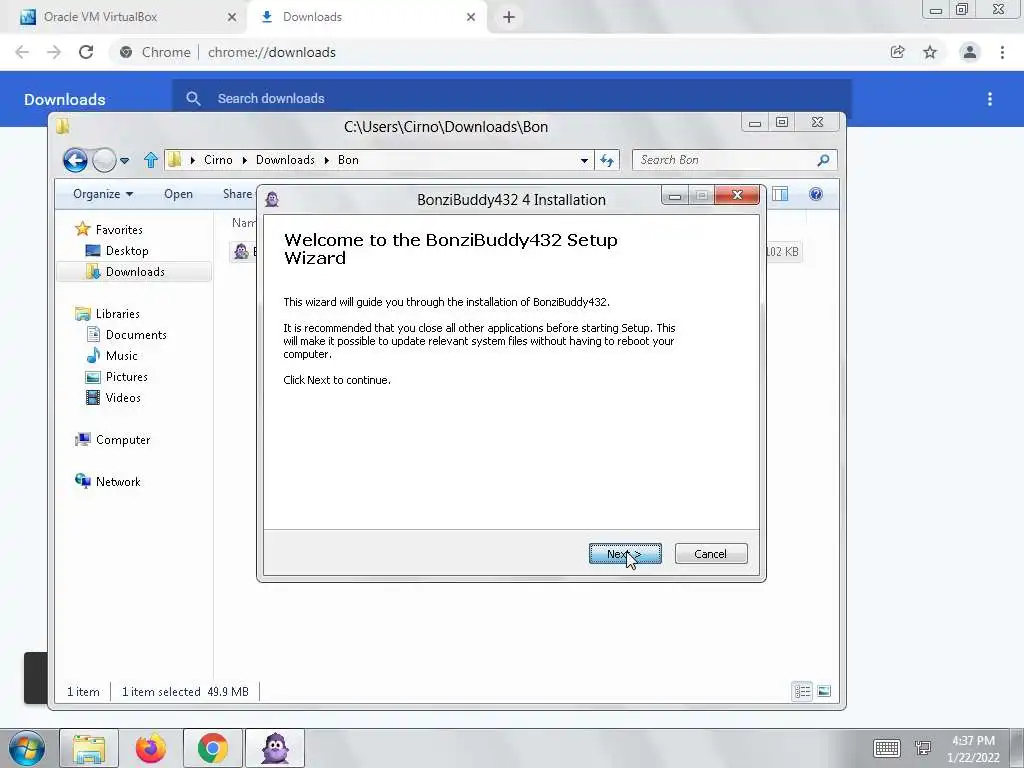Open the Chrome three-dot menu
This screenshot has height=768, width=1024.
point(1002,52)
